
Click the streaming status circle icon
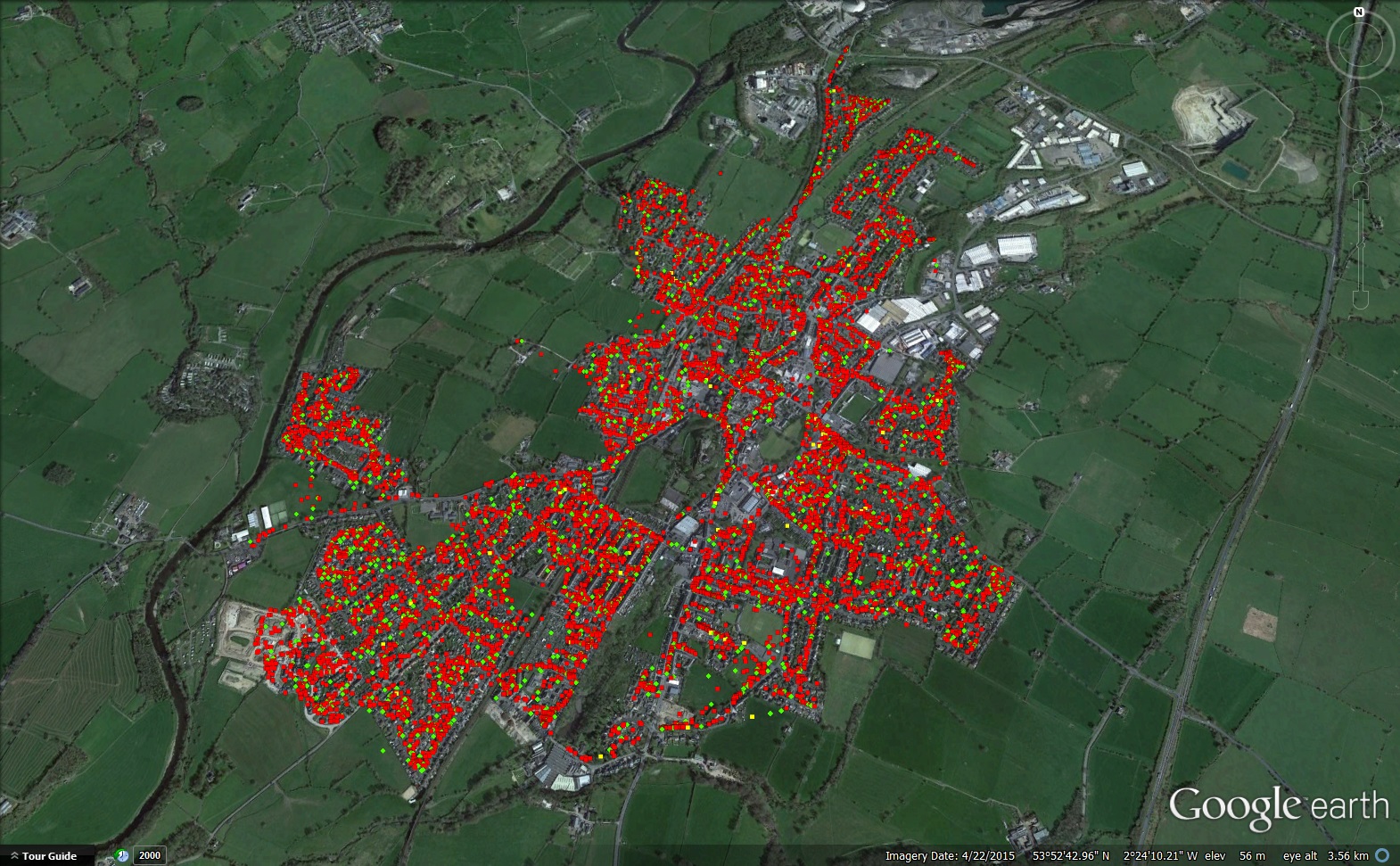1383,856
